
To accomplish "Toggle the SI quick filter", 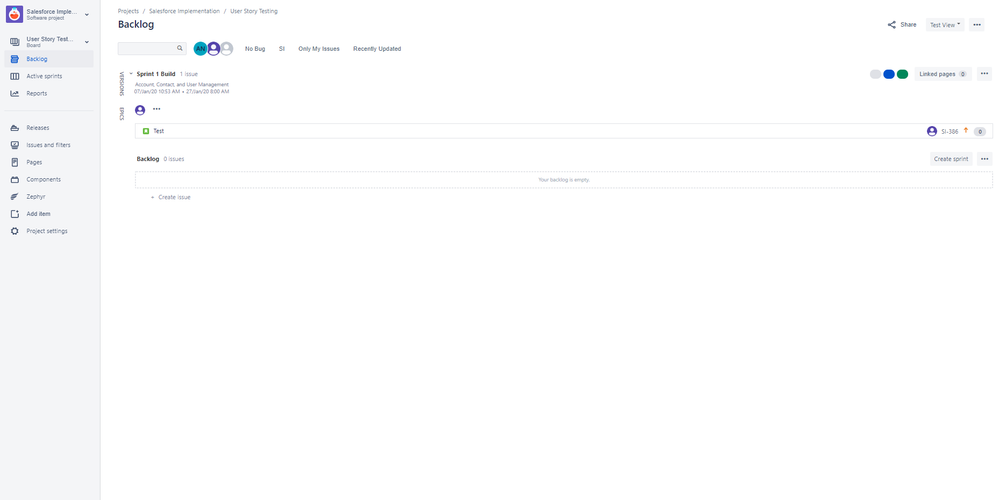I will tap(282, 49).
